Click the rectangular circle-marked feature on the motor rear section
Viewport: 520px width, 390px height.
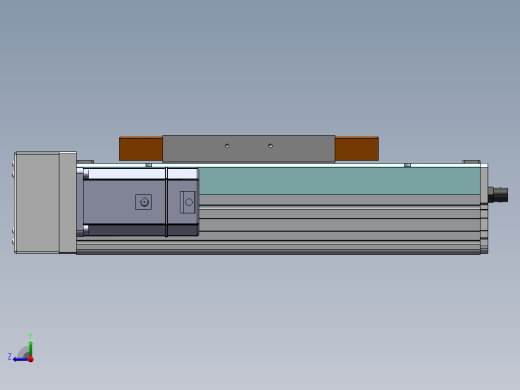point(188,202)
